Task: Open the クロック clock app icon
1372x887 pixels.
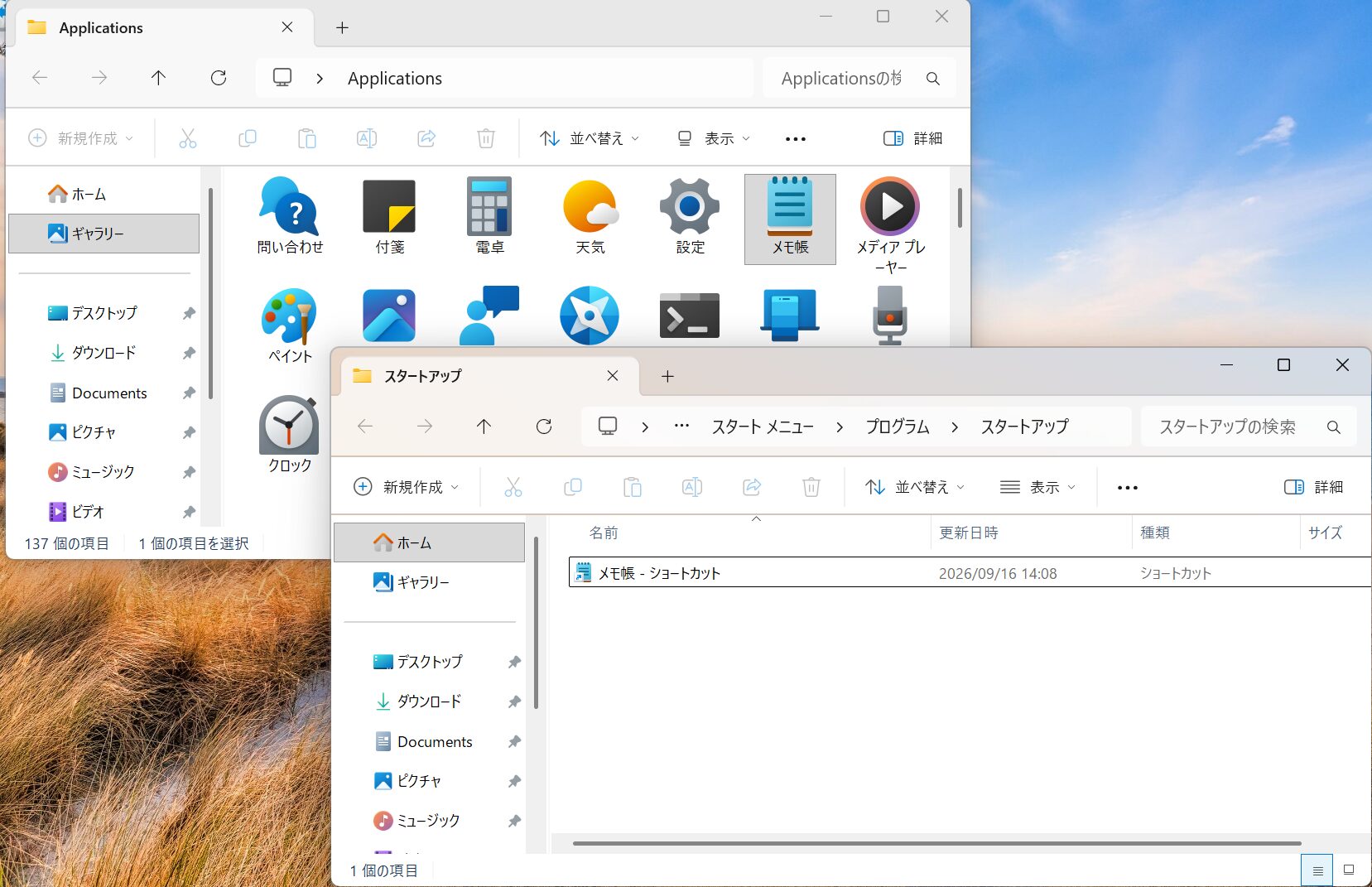Action: pyautogui.click(x=290, y=434)
